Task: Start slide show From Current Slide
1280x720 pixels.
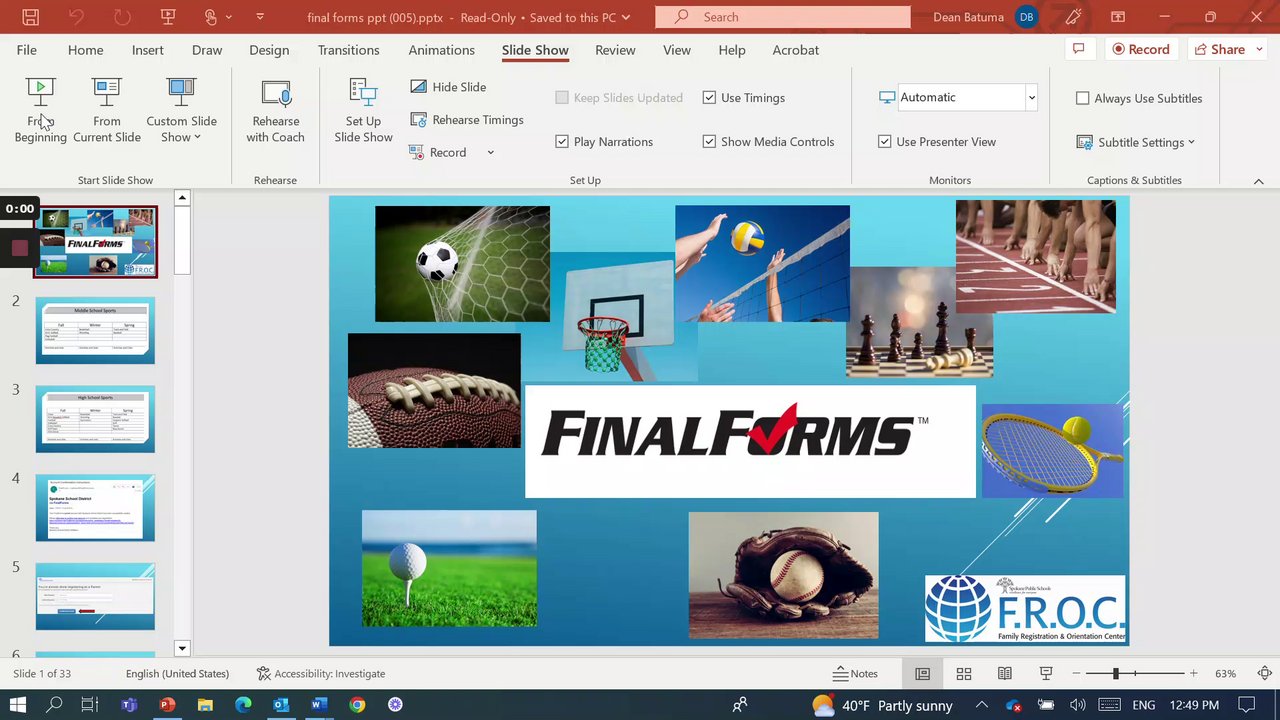Action: 107,110
